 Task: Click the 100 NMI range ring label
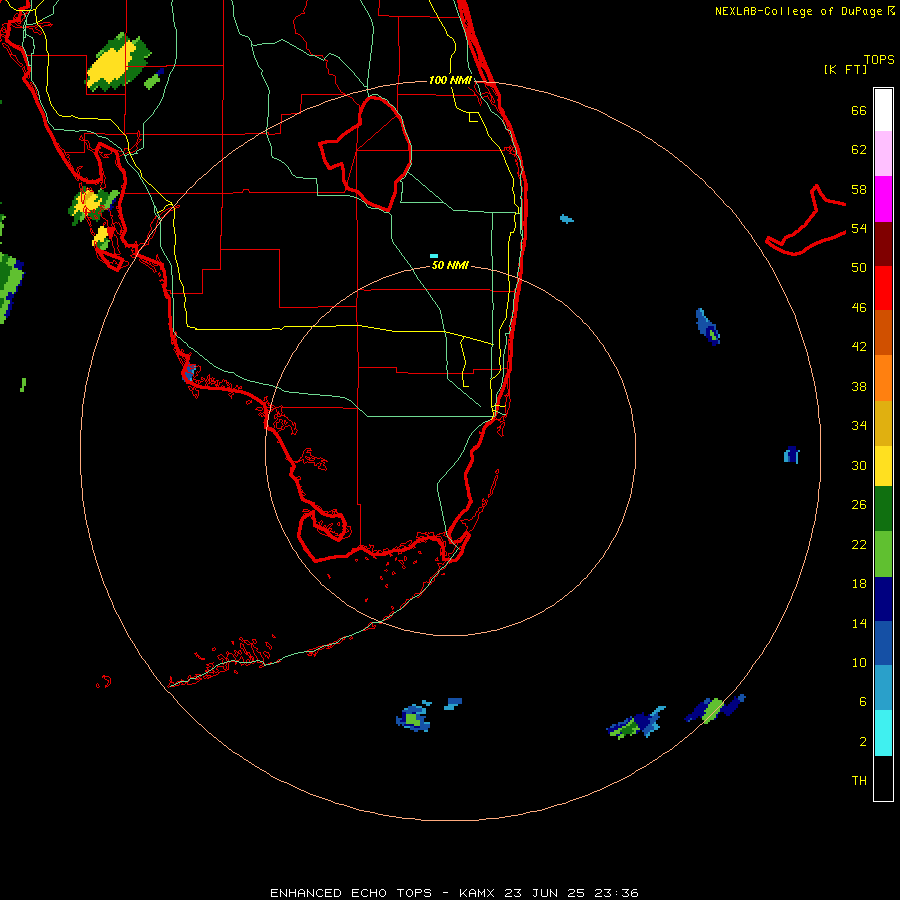[x=450, y=80]
